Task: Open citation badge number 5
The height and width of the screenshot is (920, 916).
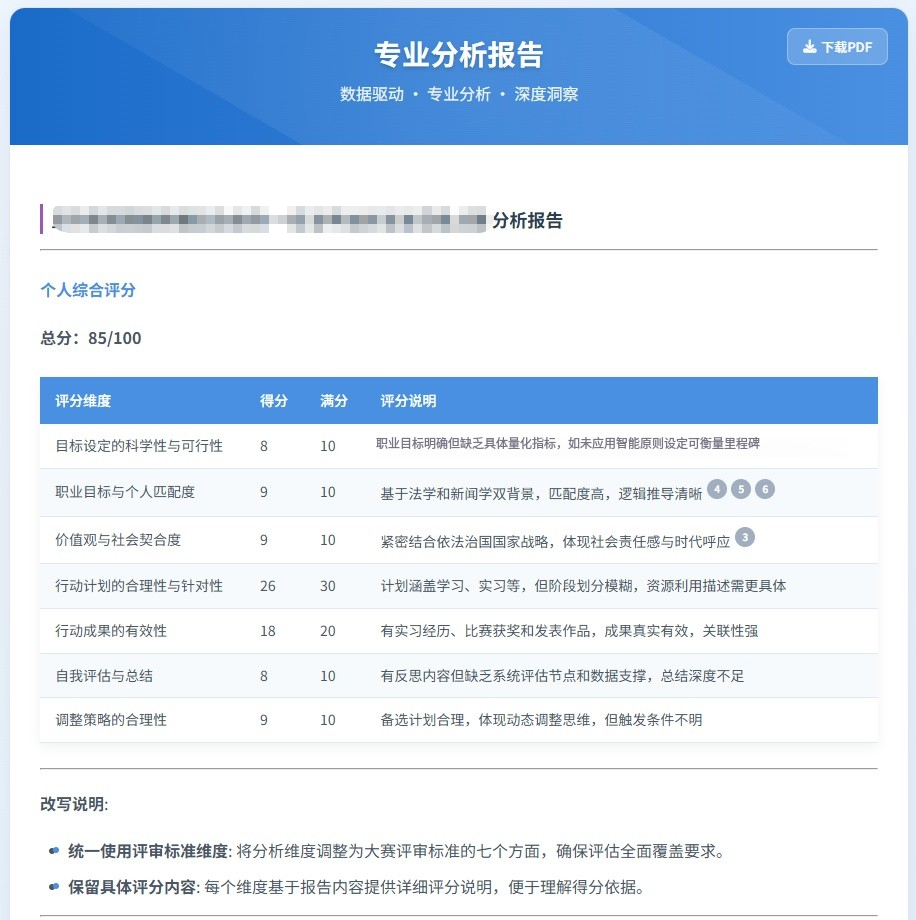Action: 741,489
